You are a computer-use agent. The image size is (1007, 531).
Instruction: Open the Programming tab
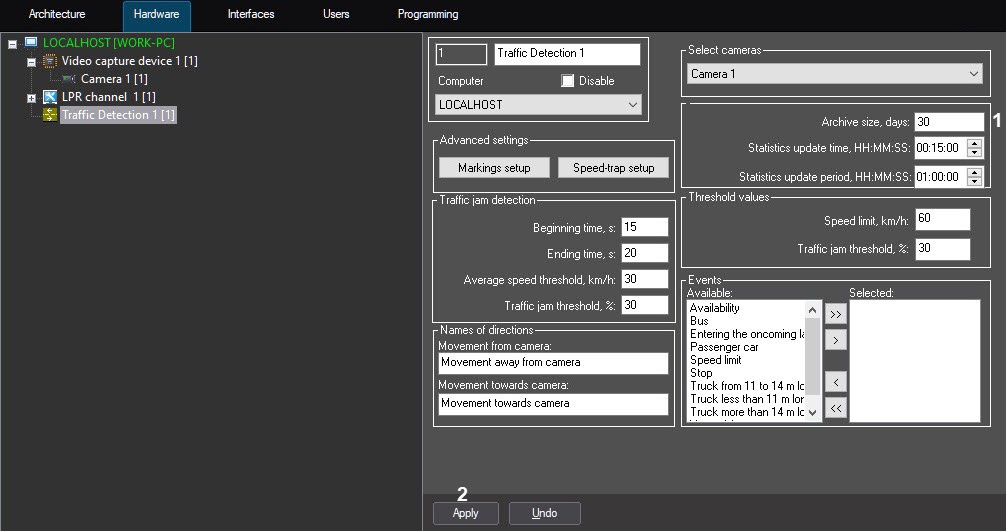pos(427,15)
